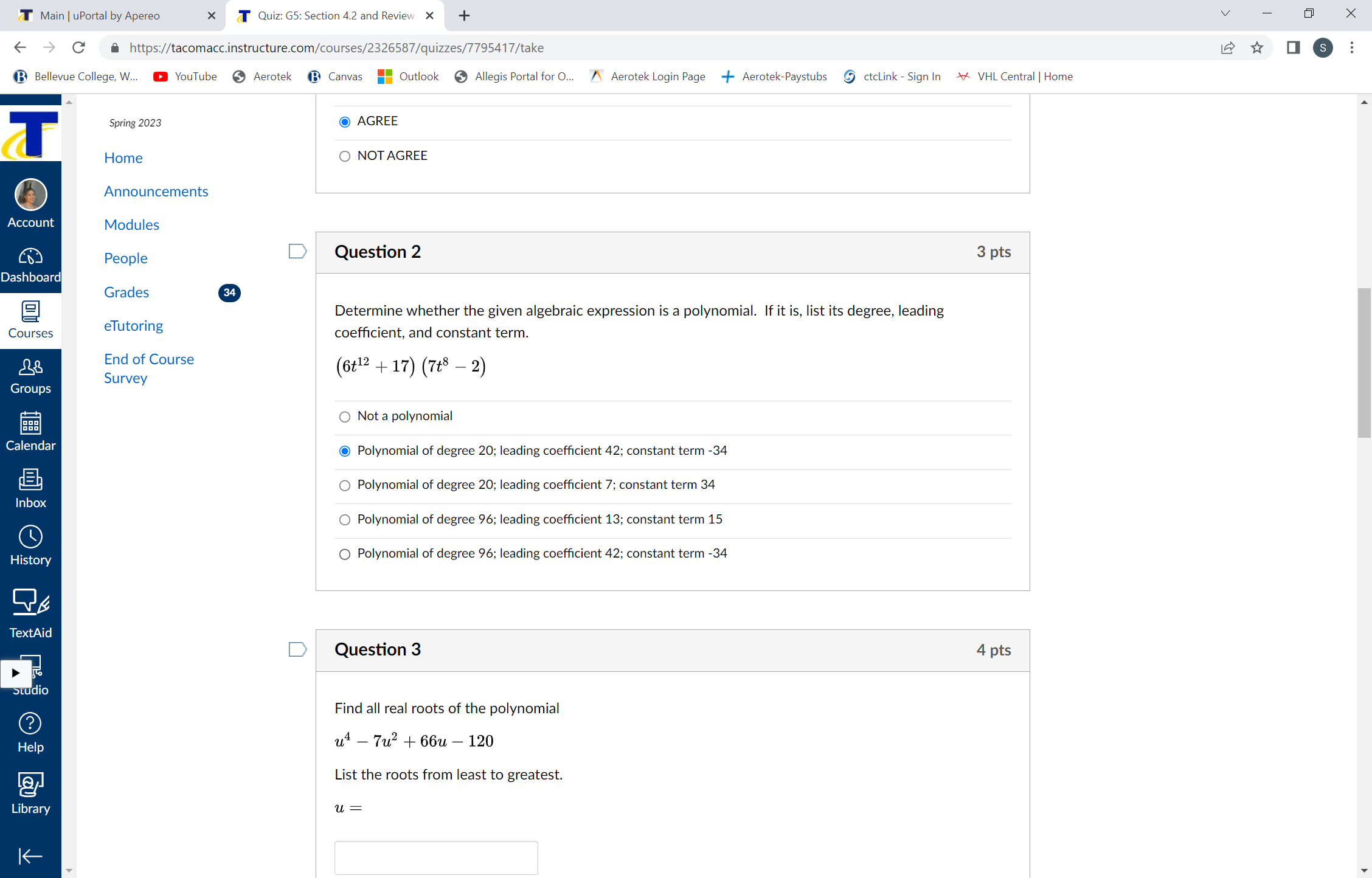Open the People course link
This screenshot has width=1372, height=878.
[x=125, y=258]
